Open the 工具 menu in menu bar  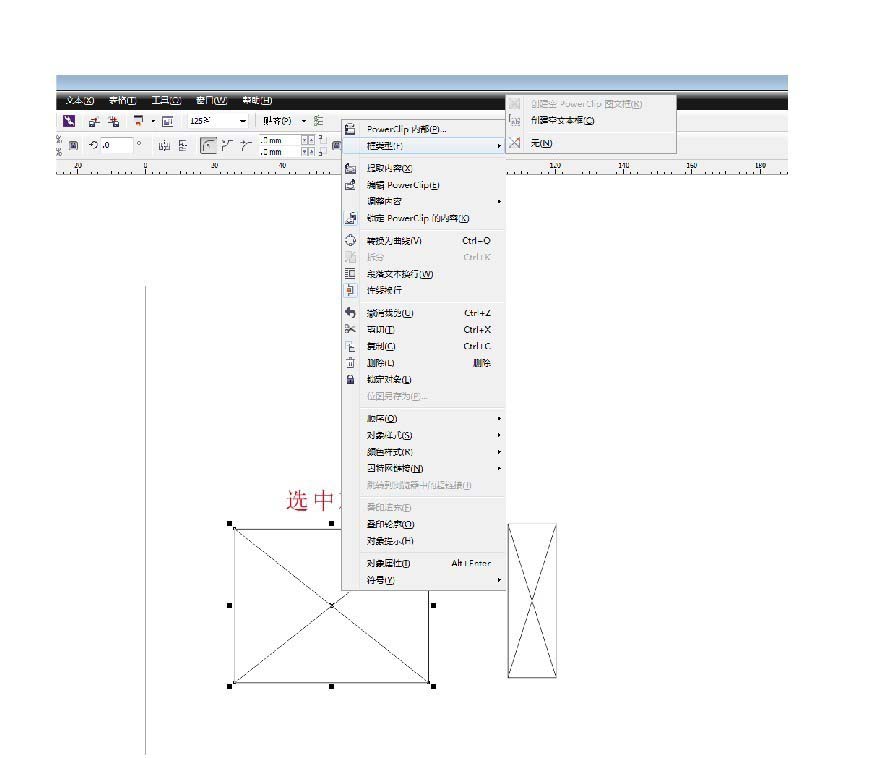point(166,100)
